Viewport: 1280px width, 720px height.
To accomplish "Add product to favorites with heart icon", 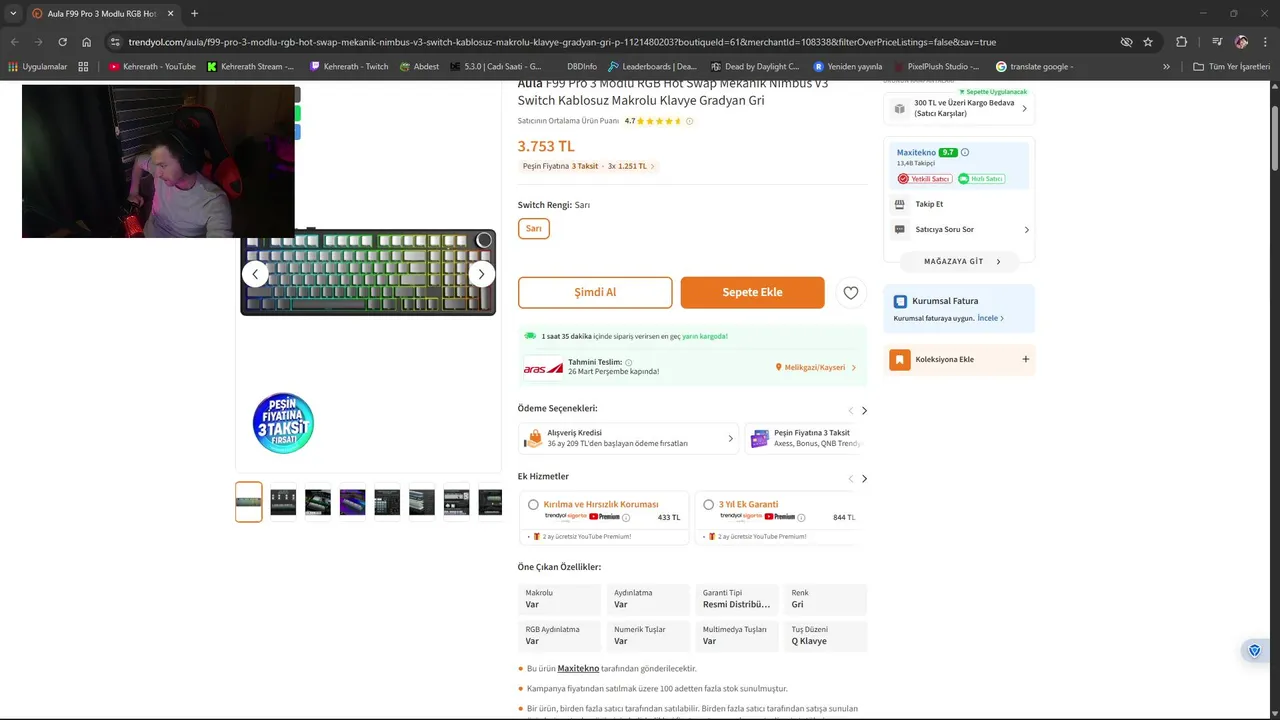I will (850, 292).
